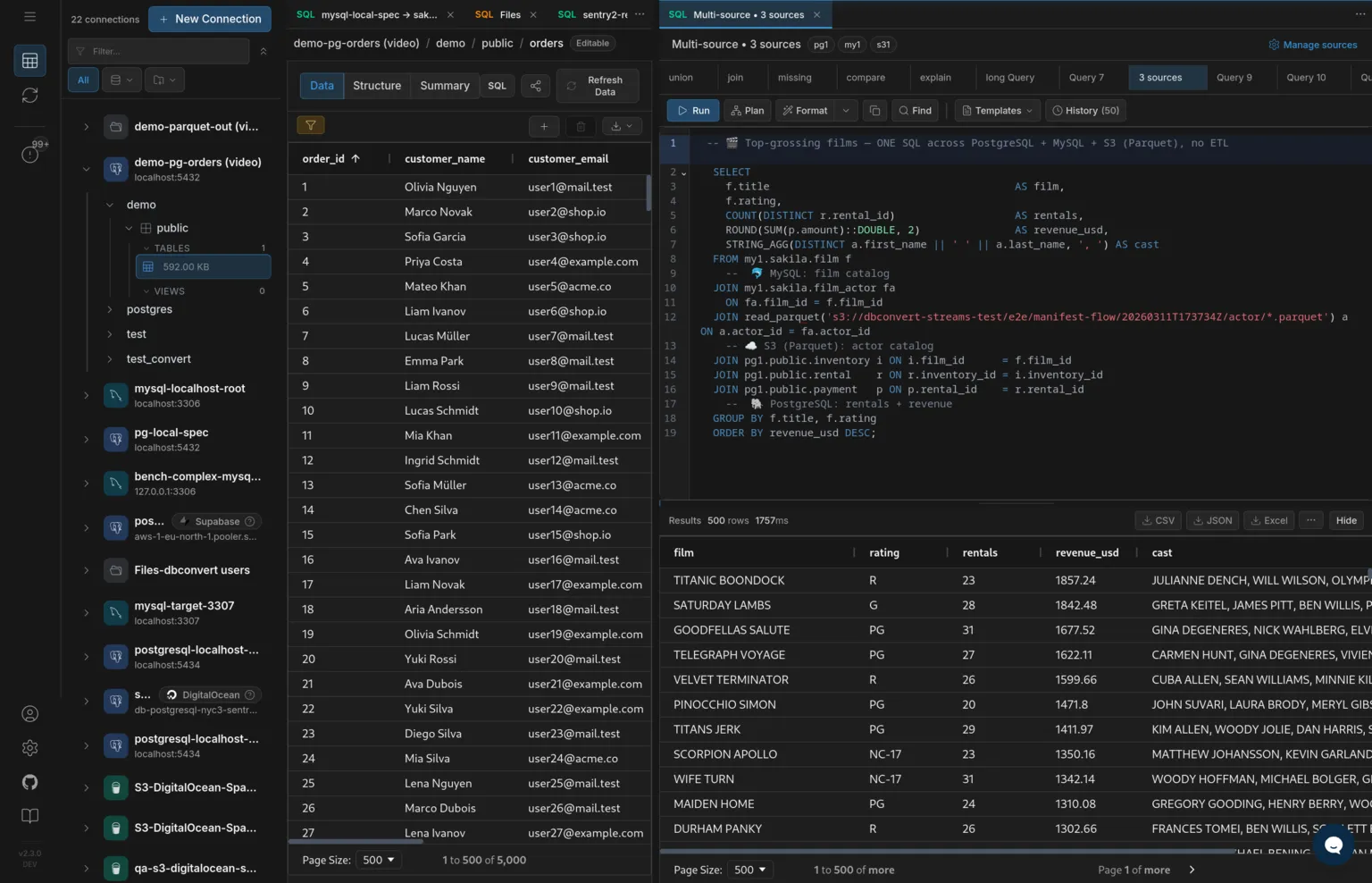The image size is (1372, 883).
Task: Open the database type filter dropdown
Action: pos(121,80)
